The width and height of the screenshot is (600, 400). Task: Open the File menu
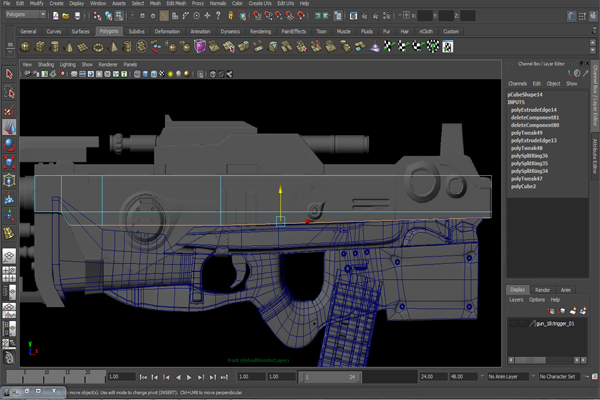pyautogui.click(x=7, y=3)
